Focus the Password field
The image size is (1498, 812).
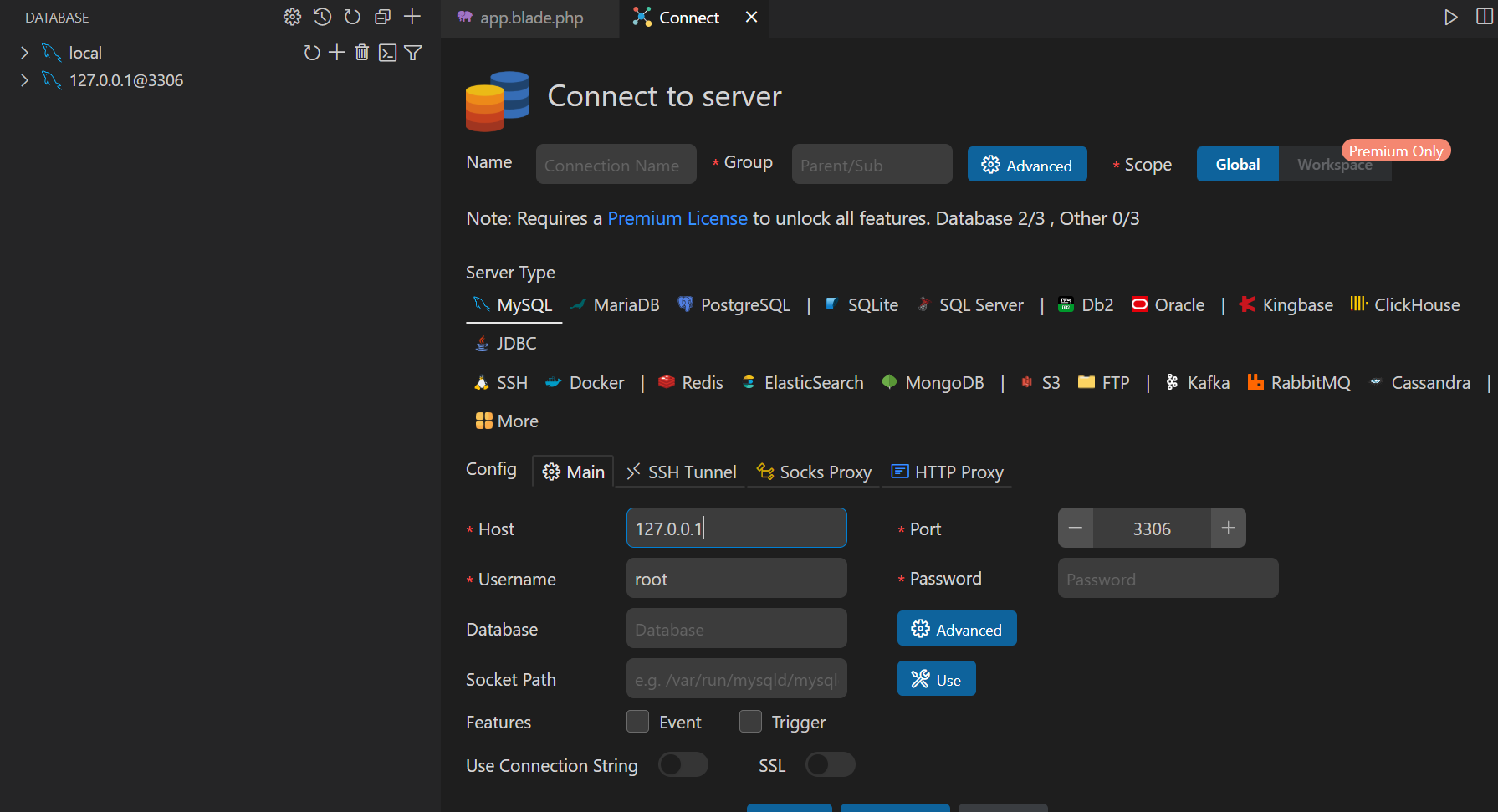tap(1168, 579)
